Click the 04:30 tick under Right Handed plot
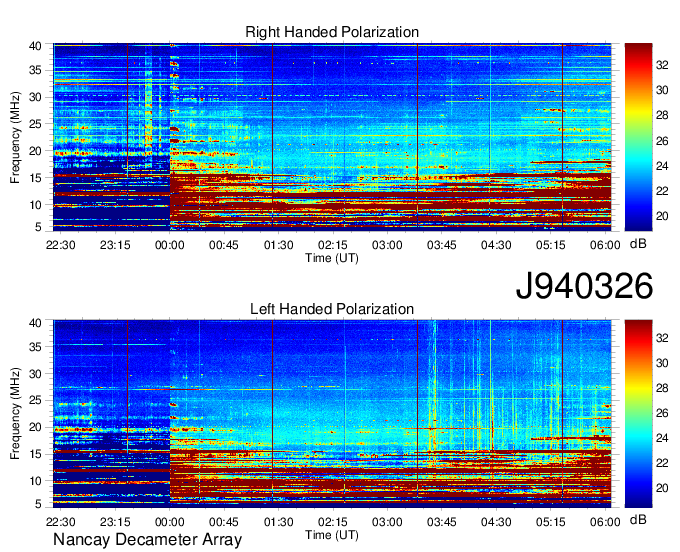The width and height of the screenshot is (680, 552). pos(496,245)
